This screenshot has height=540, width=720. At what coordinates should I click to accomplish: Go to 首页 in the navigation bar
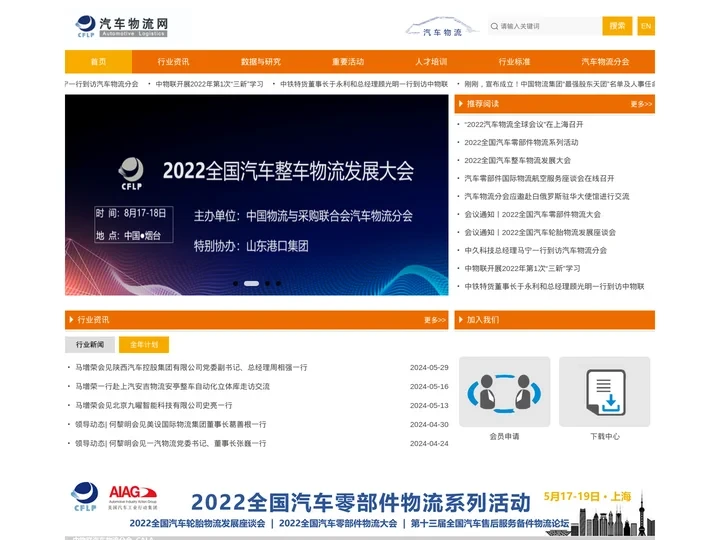98,62
